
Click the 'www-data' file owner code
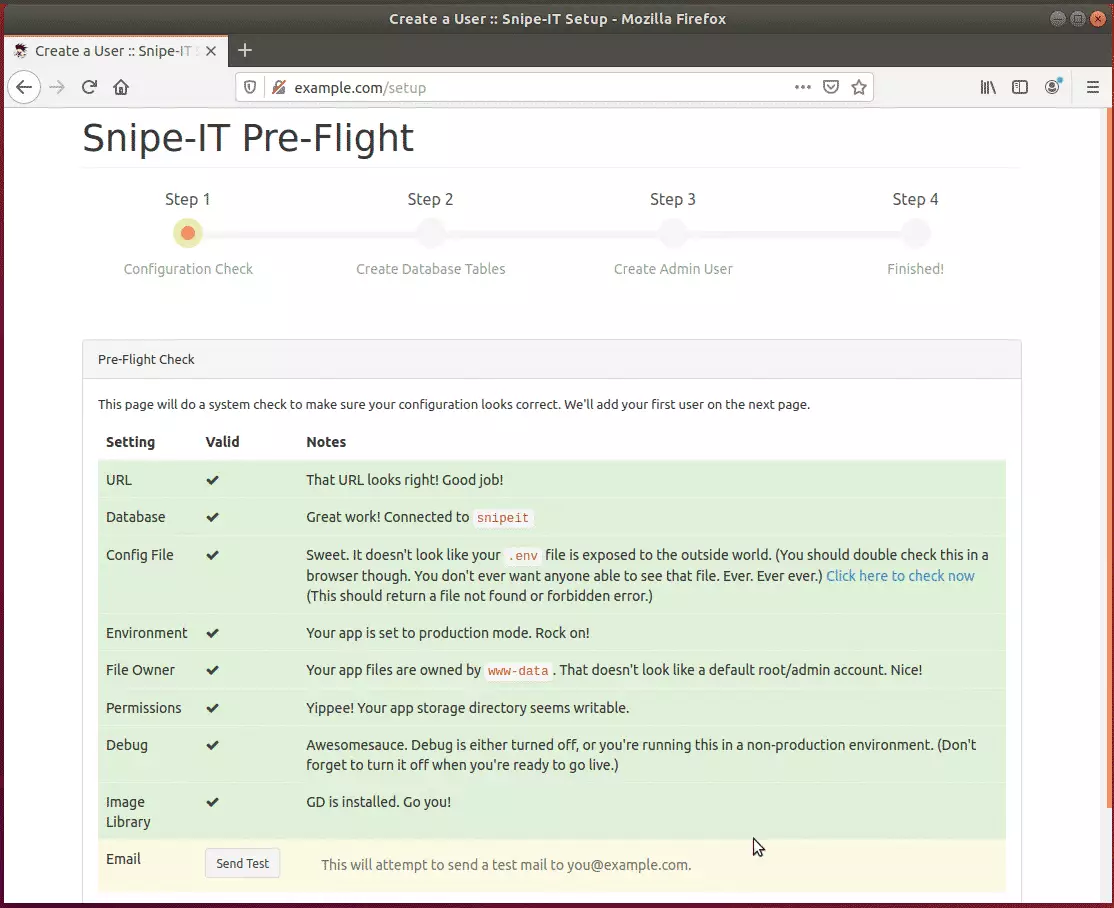coord(518,671)
